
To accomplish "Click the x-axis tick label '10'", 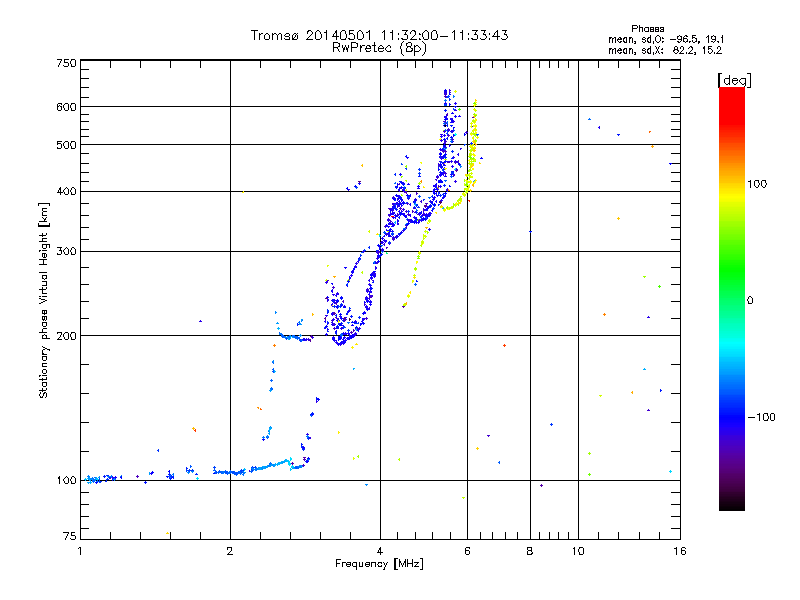I will tap(578, 551).
